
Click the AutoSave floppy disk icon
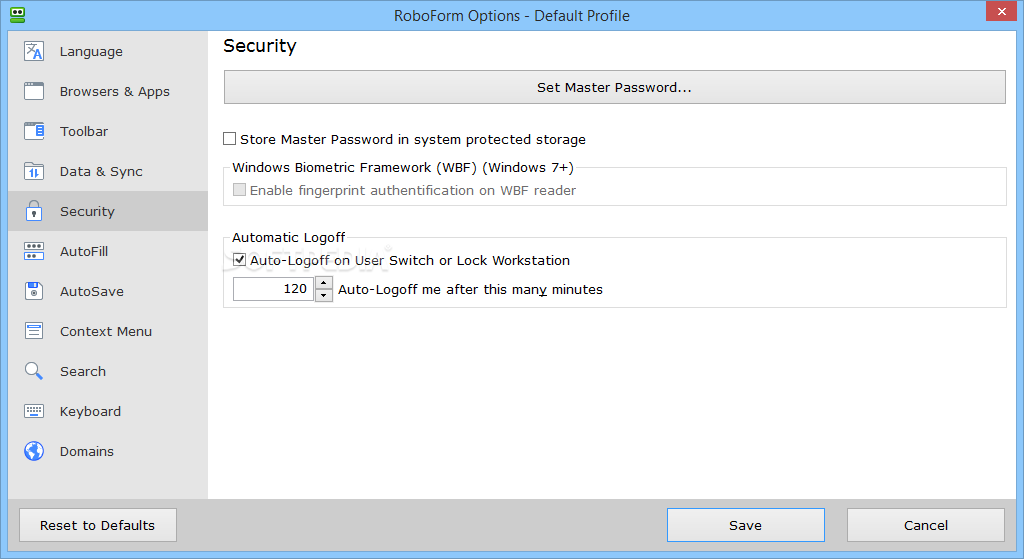34,291
